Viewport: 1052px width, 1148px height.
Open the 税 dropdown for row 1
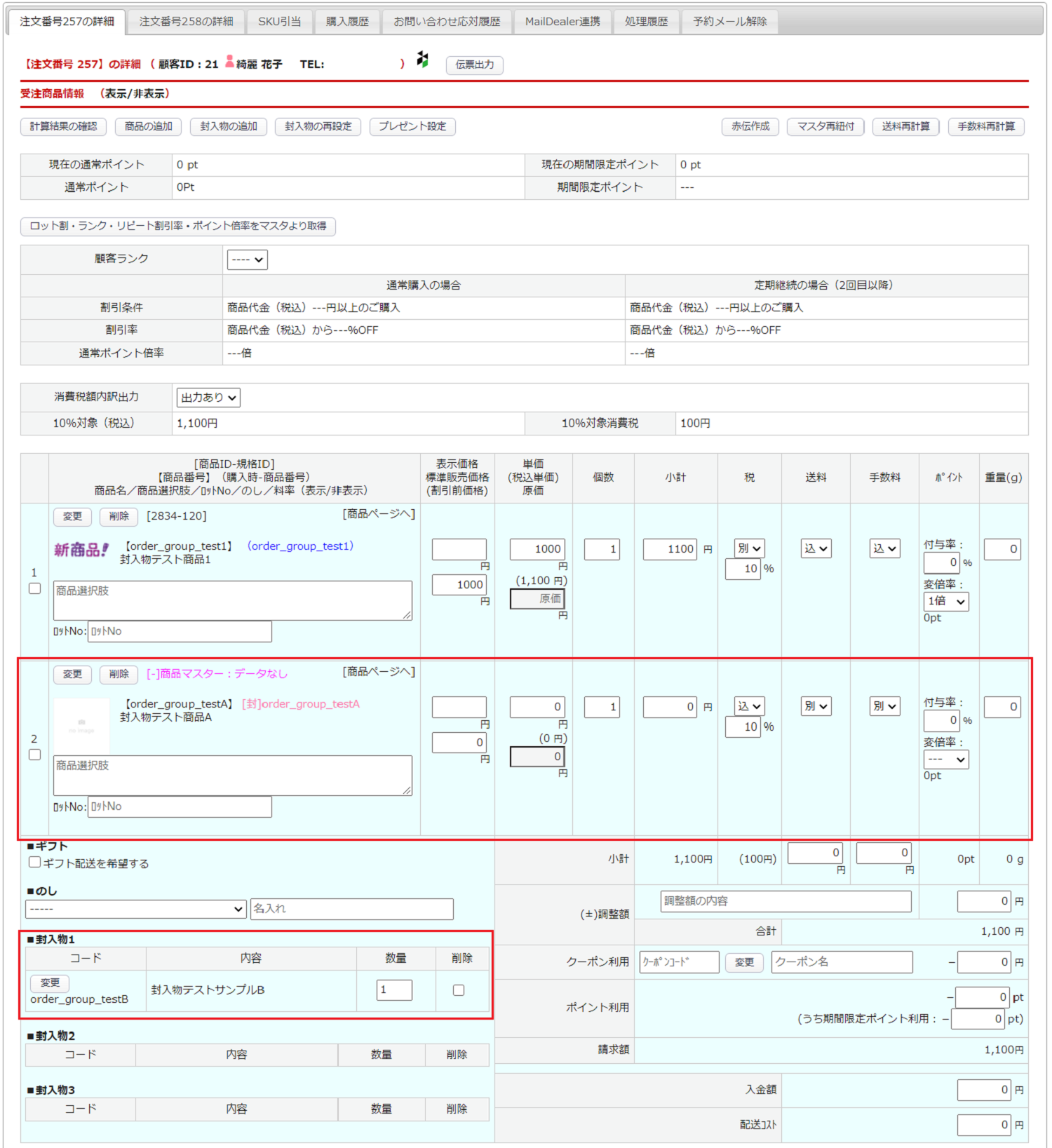749,548
